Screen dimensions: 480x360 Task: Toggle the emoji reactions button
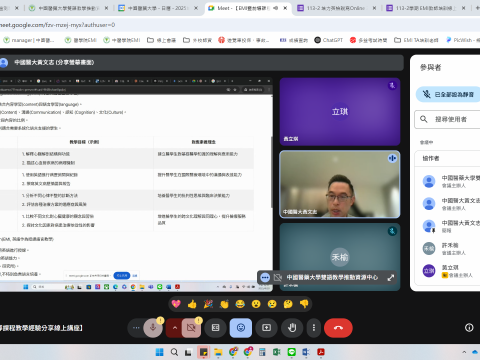coord(241,328)
